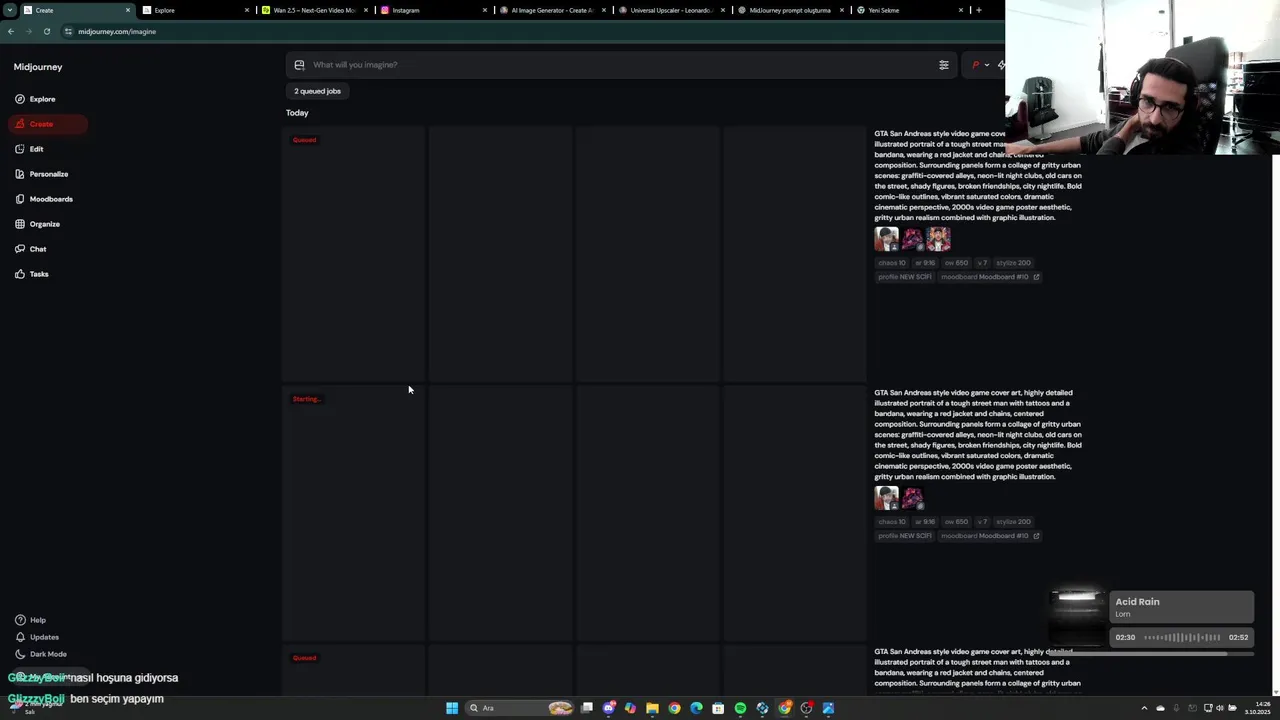
Task: Open Updates in the sidebar
Action: click(36, 637)
